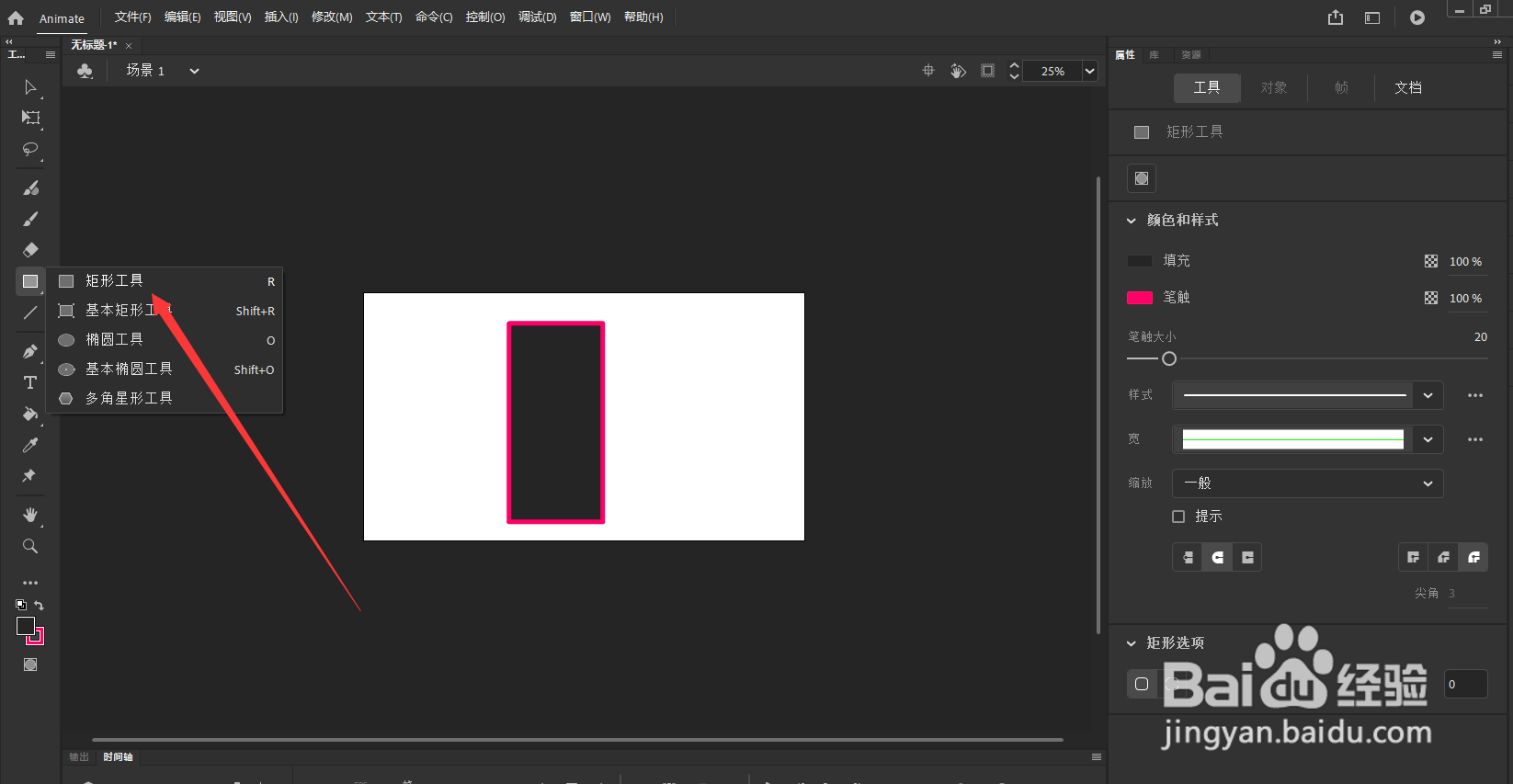Screen dimensions: 1513x784
Task: Toggle object drawing mode in properties
Action: [1142, 178]
